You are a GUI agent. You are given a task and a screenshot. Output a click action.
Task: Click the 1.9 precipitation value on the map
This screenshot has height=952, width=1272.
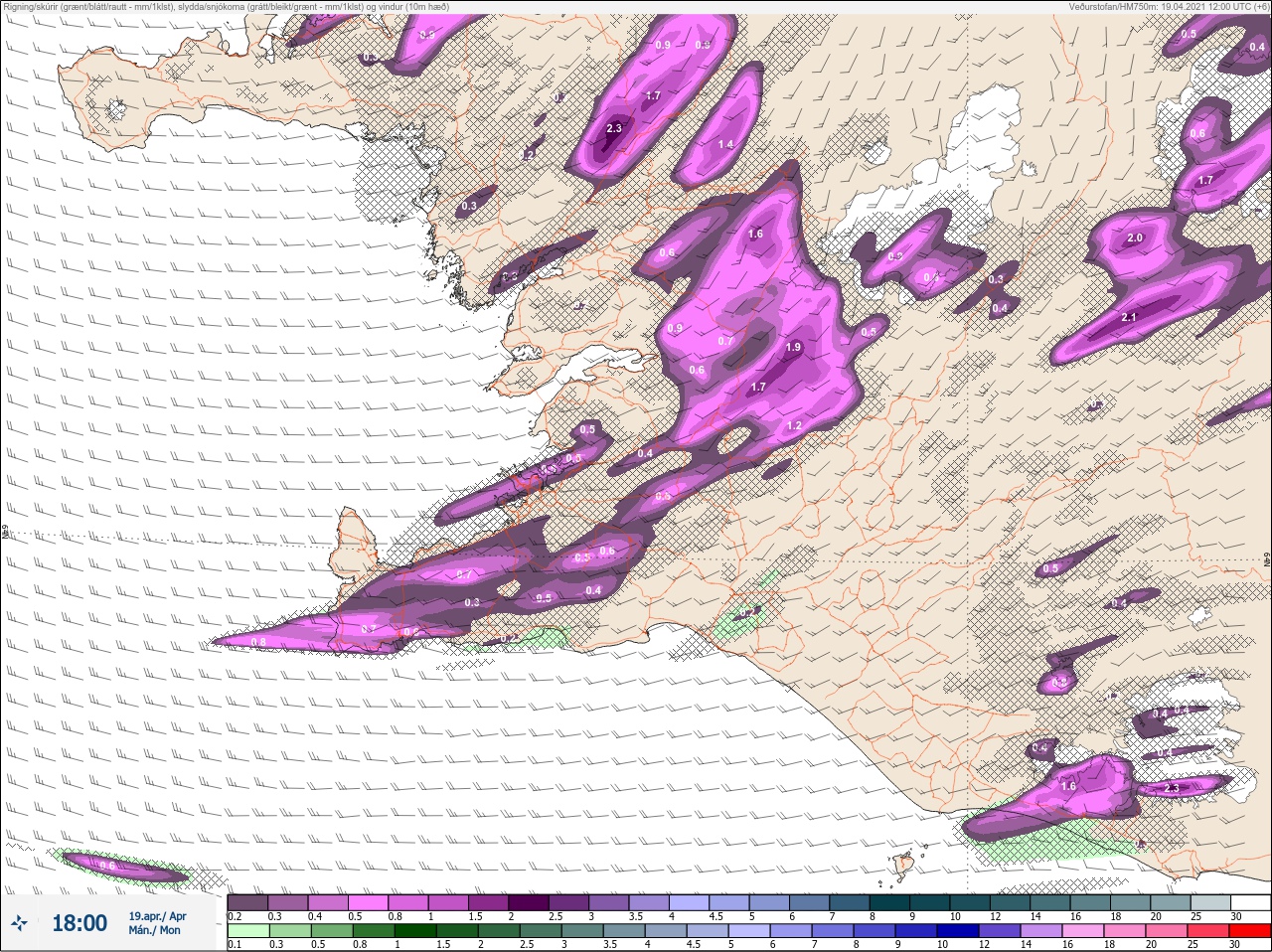pyautogui.click(x=793, y=348)
